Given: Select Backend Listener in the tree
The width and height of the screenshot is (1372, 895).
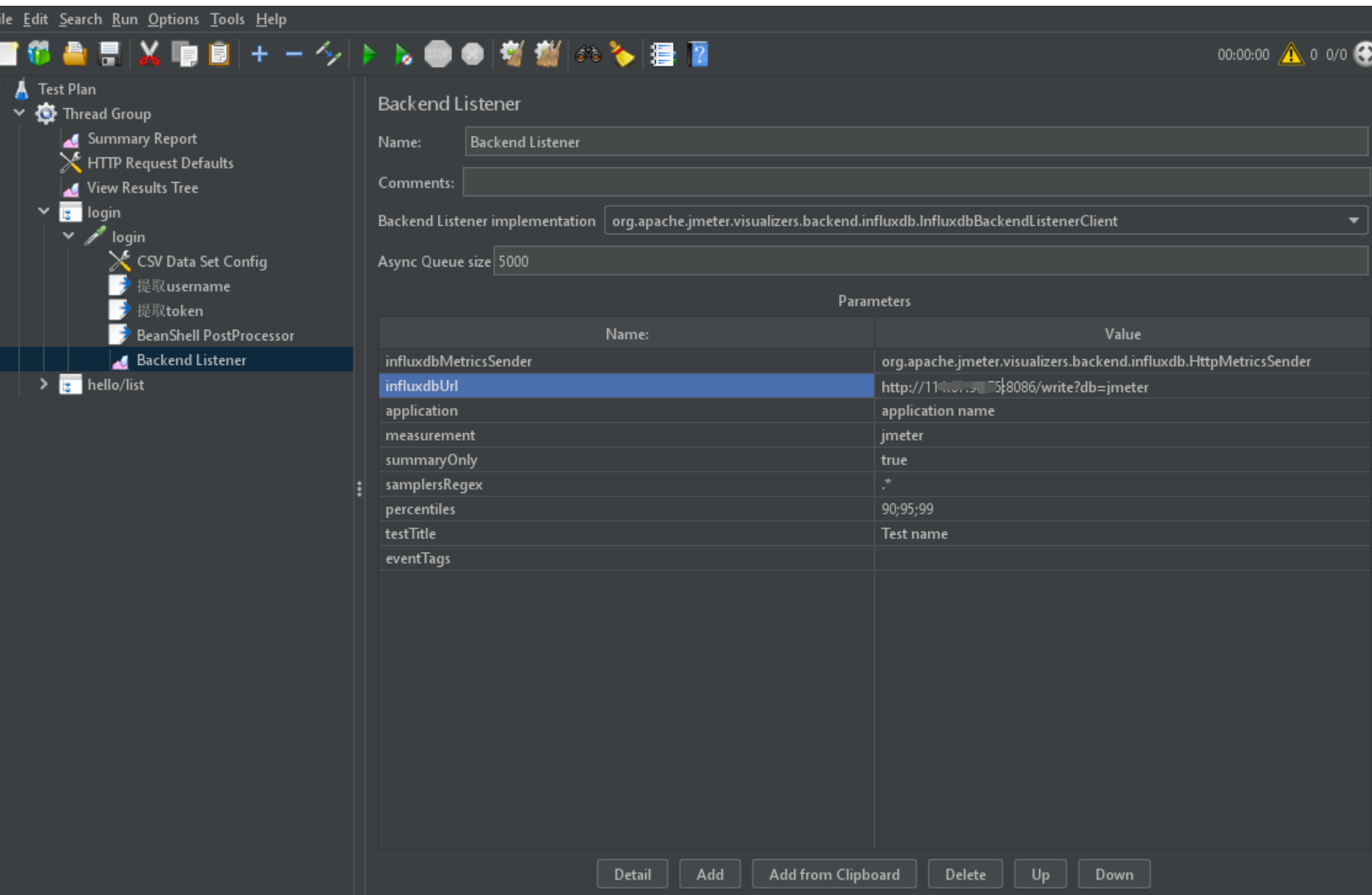Looking at the screenshot, I should pyautogui.click(x=191, y=360).
